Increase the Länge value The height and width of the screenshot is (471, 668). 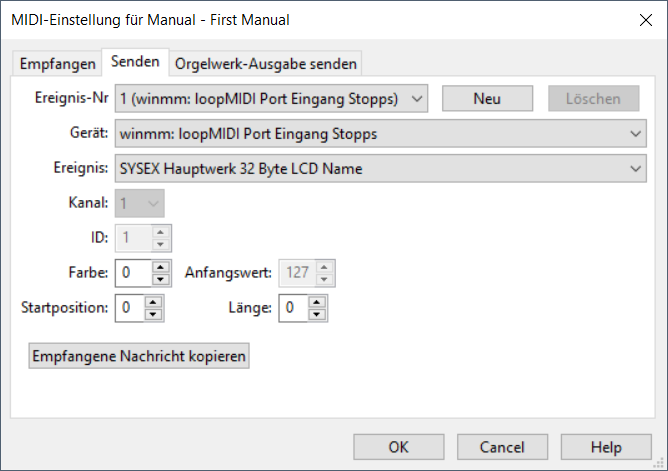[x=318, y=302]
